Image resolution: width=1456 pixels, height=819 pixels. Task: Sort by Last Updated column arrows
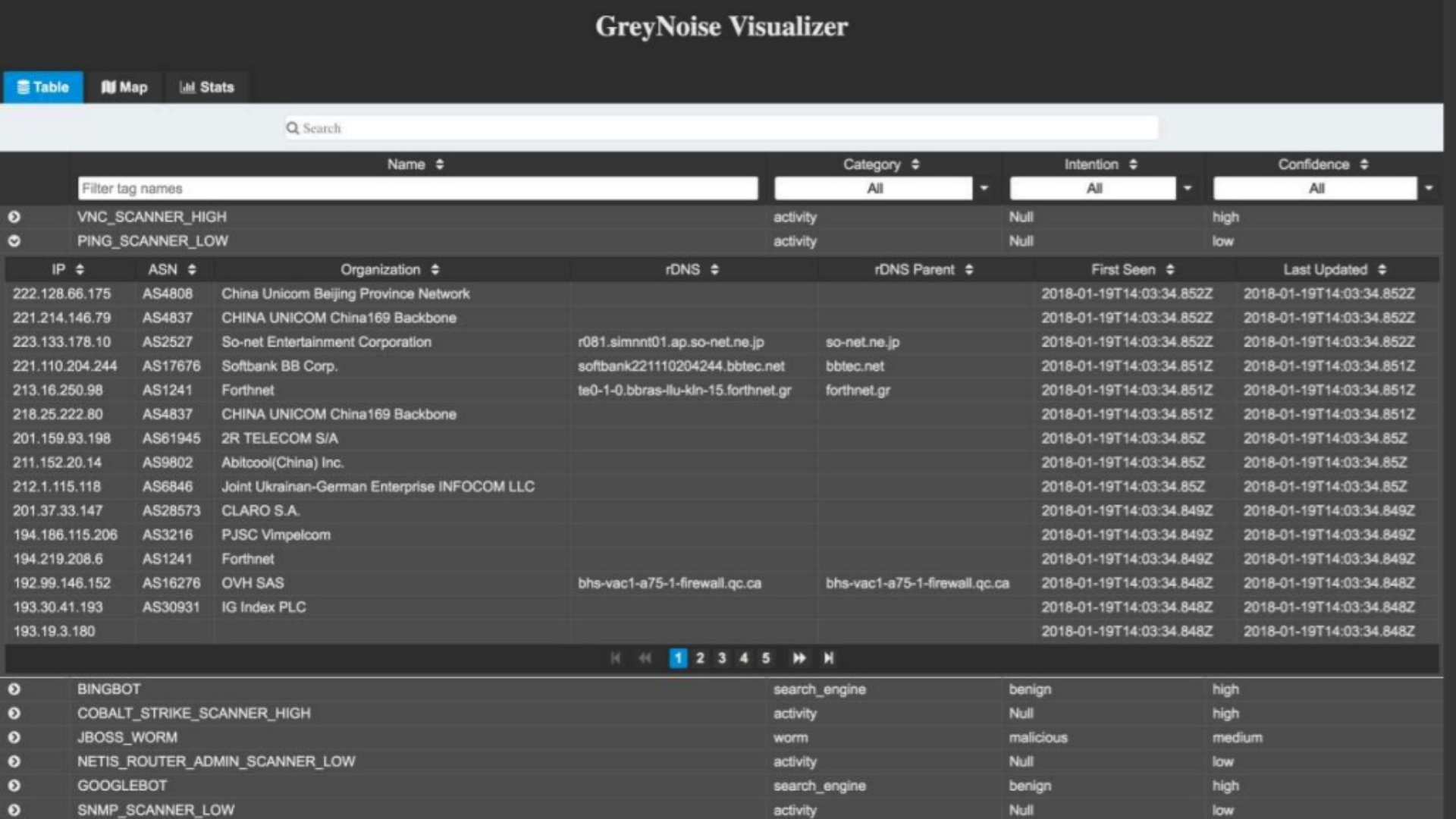coord(1382,269)
